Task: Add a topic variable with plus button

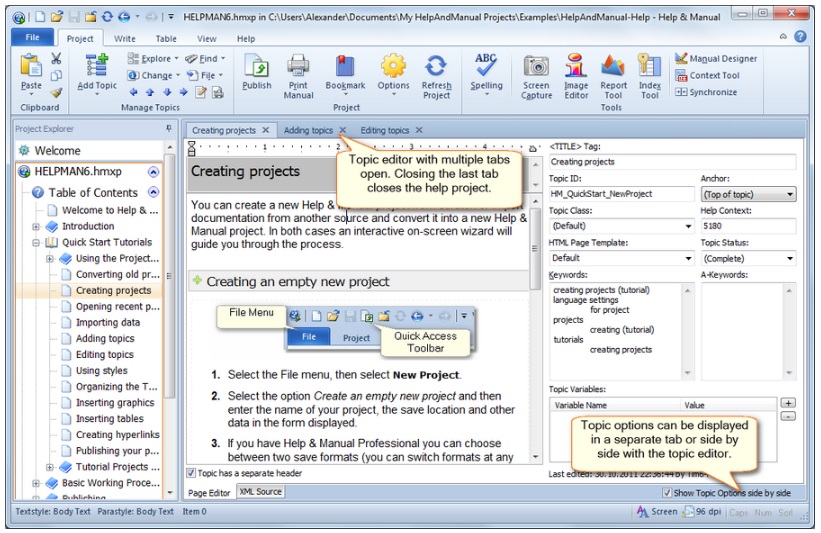Action: point(788,403)
